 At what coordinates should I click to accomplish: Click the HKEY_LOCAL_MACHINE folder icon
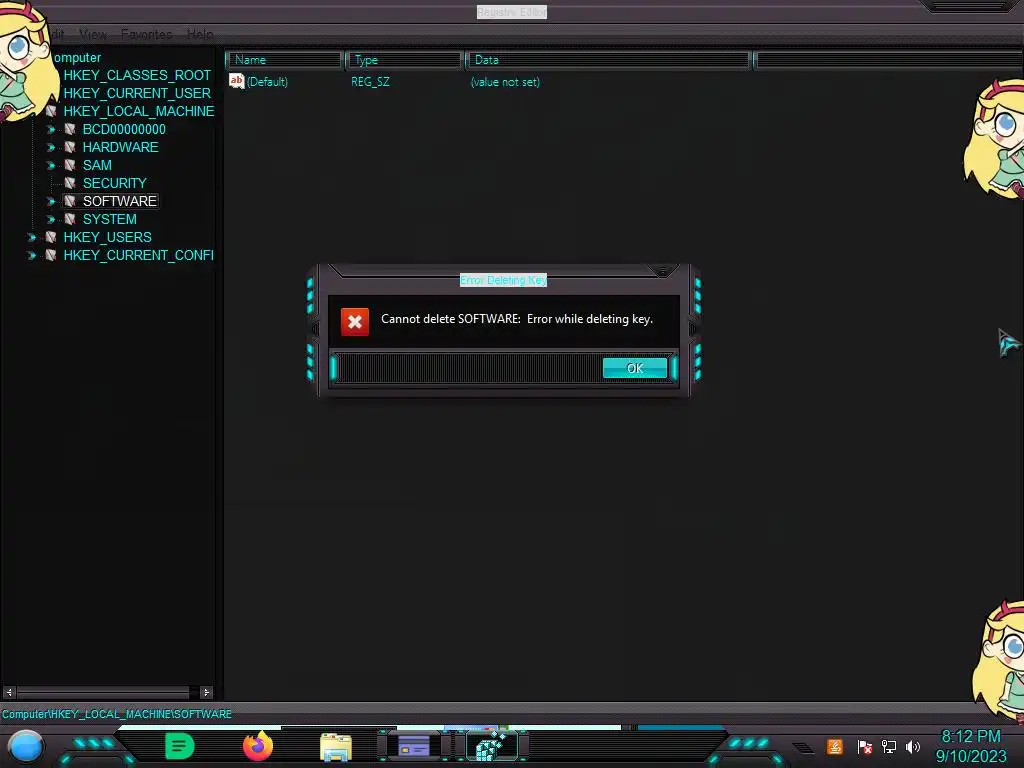pyautogui.click(x=50, y=111)
